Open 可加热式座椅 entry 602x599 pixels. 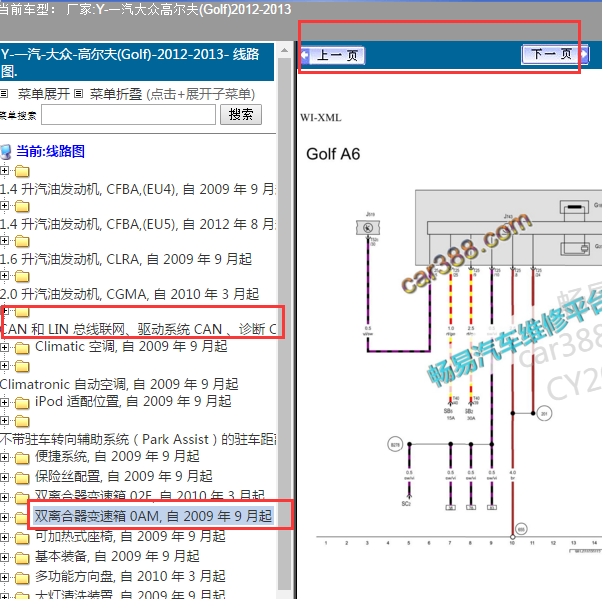130,536
